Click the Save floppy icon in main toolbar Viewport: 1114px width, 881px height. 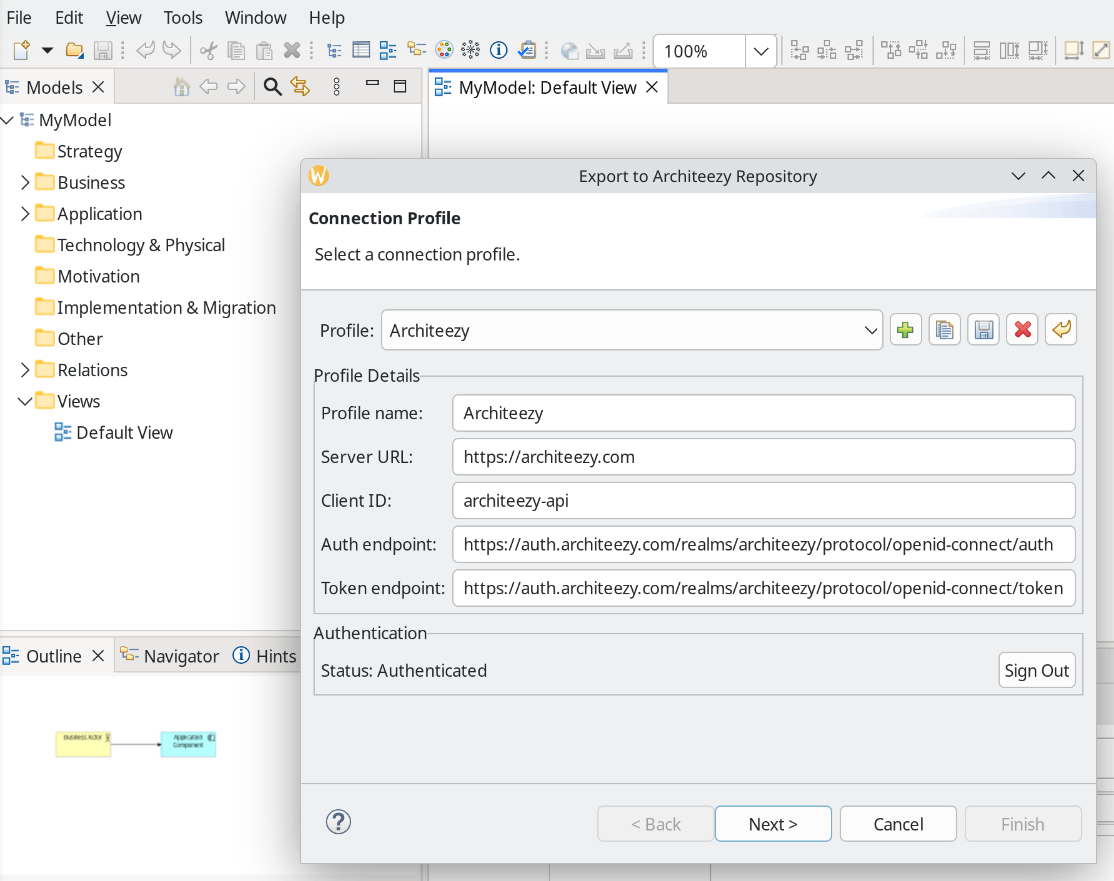click(103, 50)
